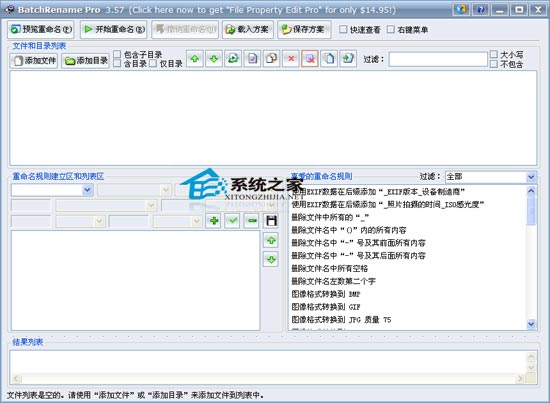
Task: Enable 含目录 include folders checkbox
Action: pos(117,63)
